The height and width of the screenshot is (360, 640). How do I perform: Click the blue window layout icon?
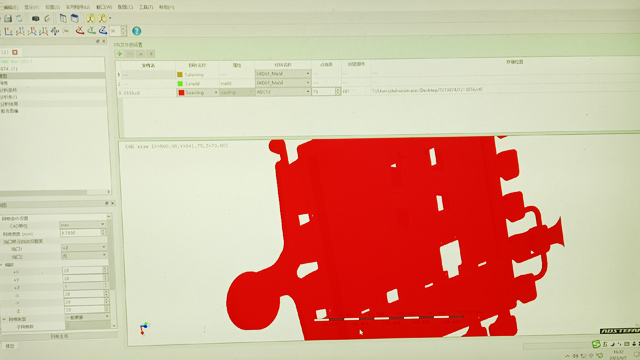tap(75, 18)
